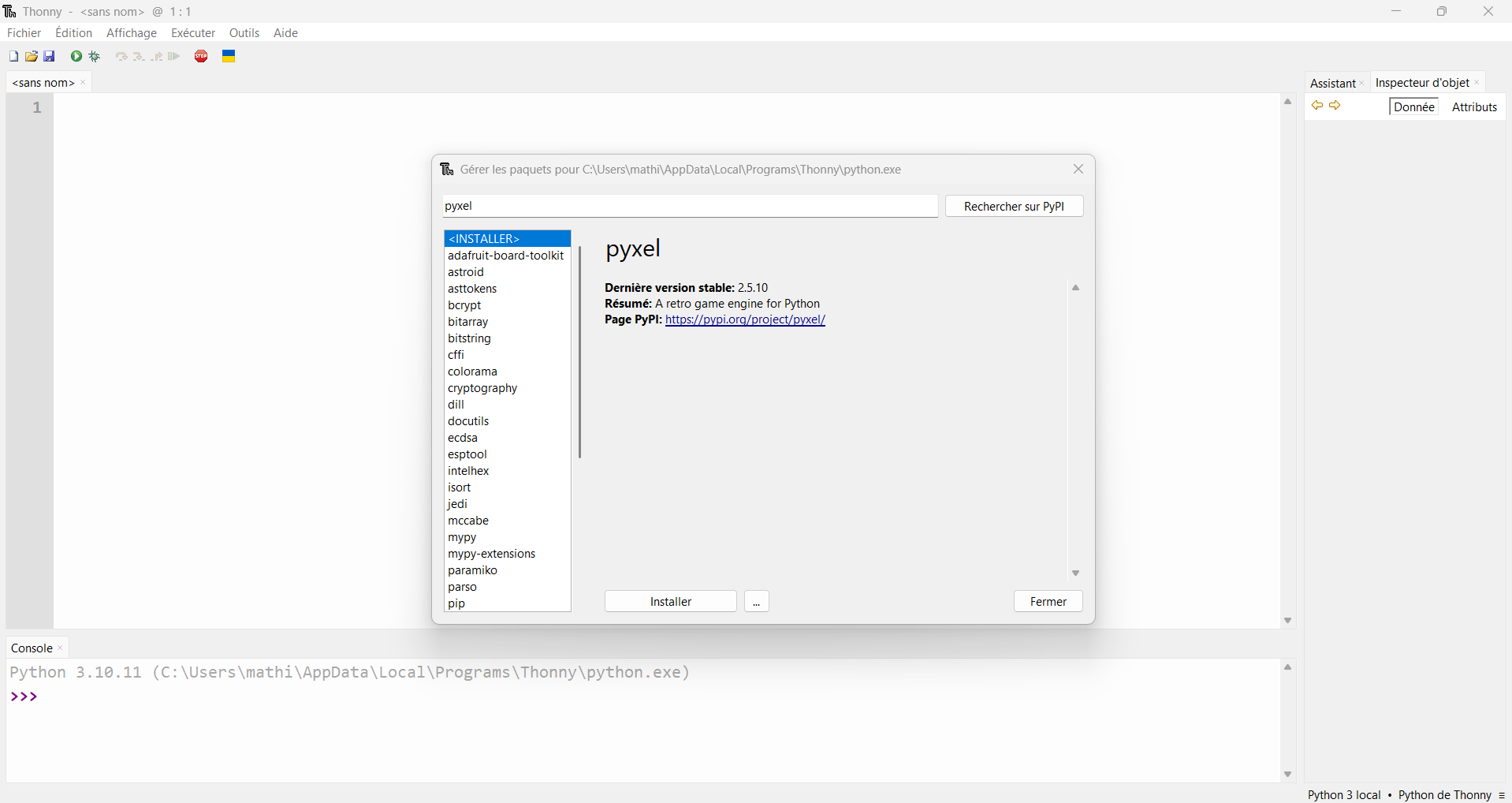Click the New file toolbar icon
Screen dimensions: 1512x803
click(13, 56)
